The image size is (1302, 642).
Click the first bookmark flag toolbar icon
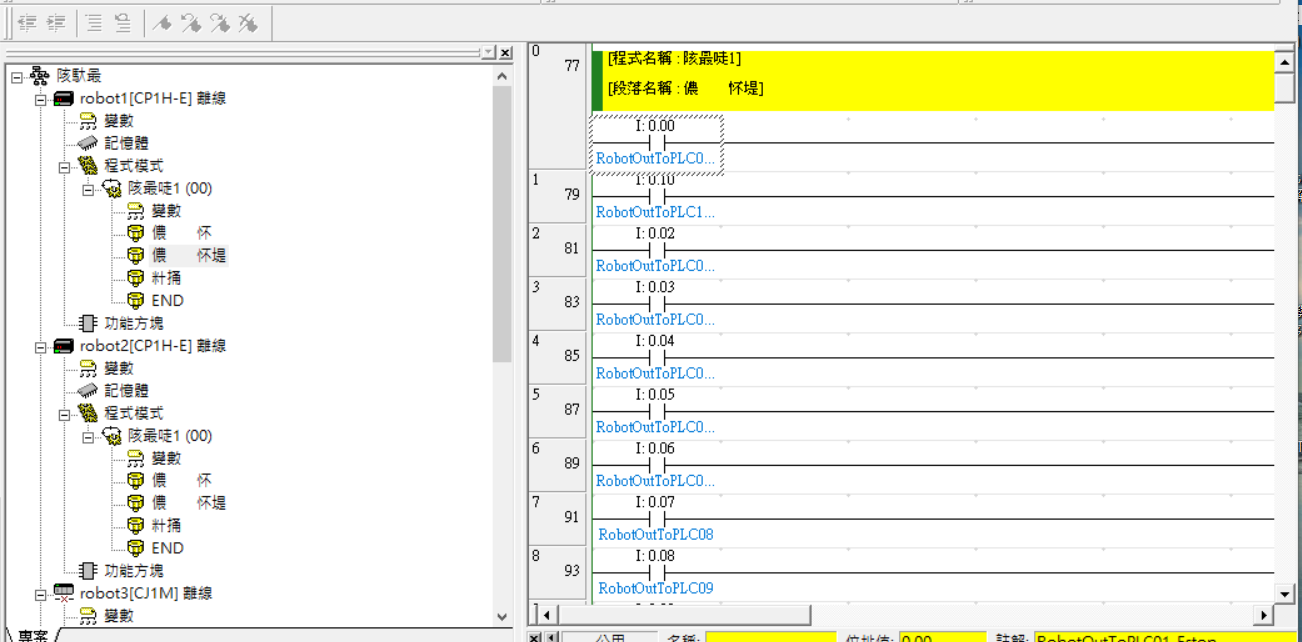[x=162, y=23]
